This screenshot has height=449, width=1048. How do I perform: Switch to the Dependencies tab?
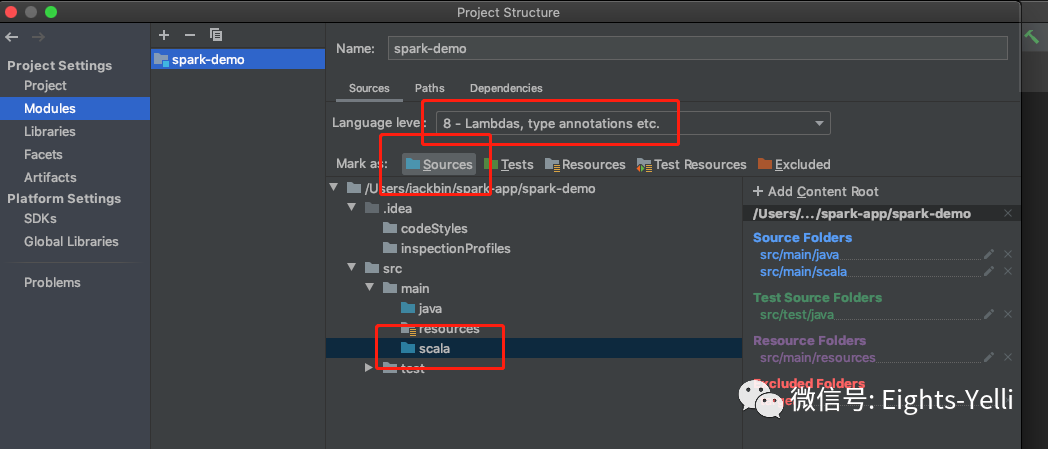(x=506, y=88)
